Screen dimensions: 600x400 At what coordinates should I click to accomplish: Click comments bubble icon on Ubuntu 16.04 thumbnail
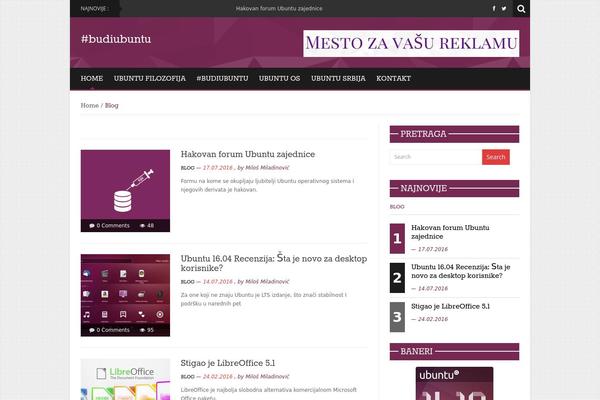point(92,330)
